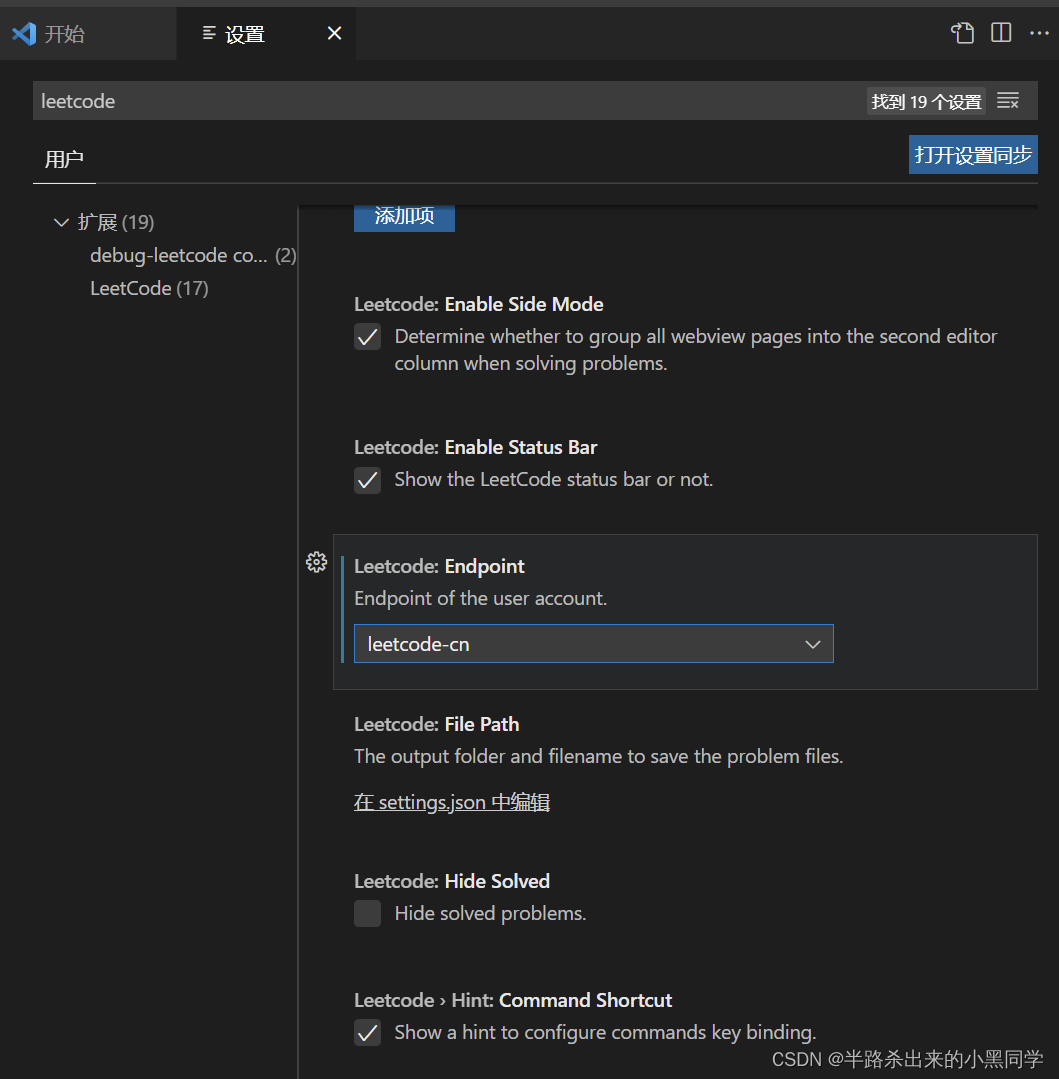Switch to the 开始 tab
This screenshot has width=1059, height=1079.
[x=65, y=33]
